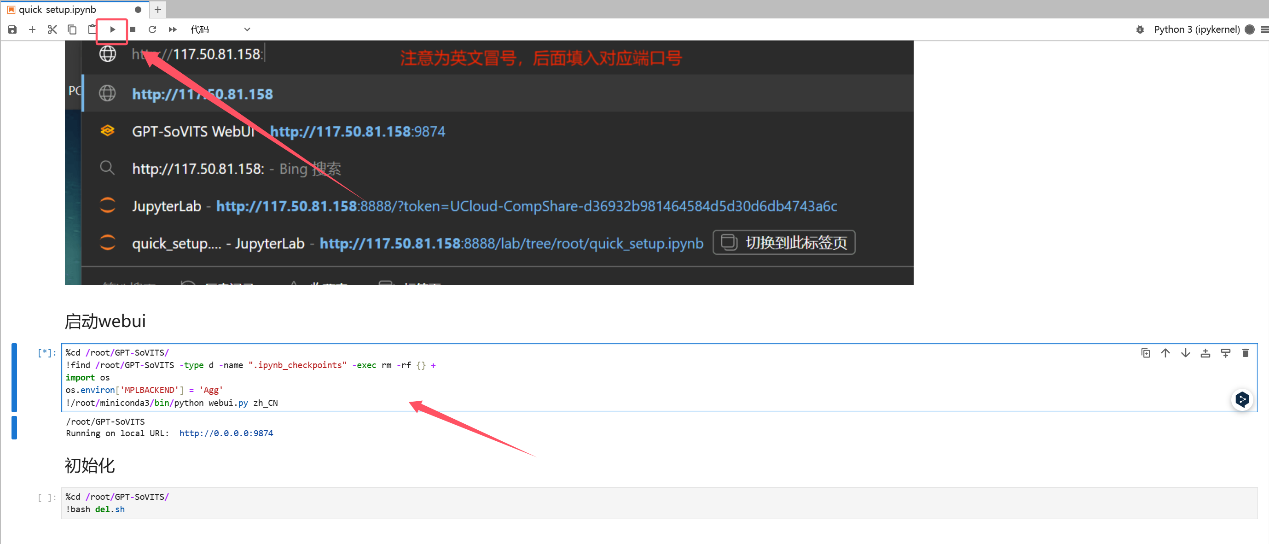The height and width of the screenshot is (544, 1269).
Task: Open the floating dark hexagon assistant icon
Action: tap(1242, 399)
